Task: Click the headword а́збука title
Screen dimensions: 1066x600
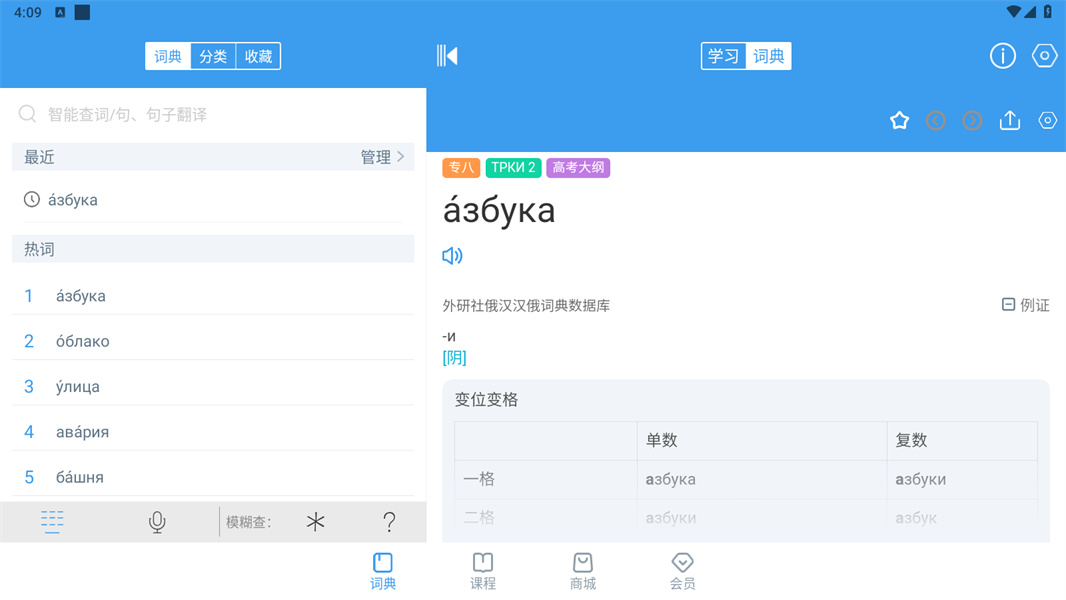Action: click(x=499, y=211)
